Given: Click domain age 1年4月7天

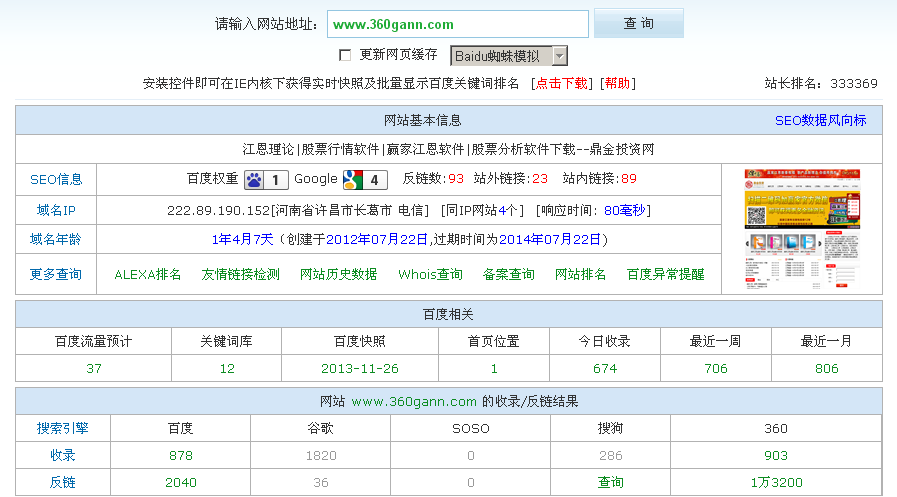Looking at the screenshot, I should (243, 240).
